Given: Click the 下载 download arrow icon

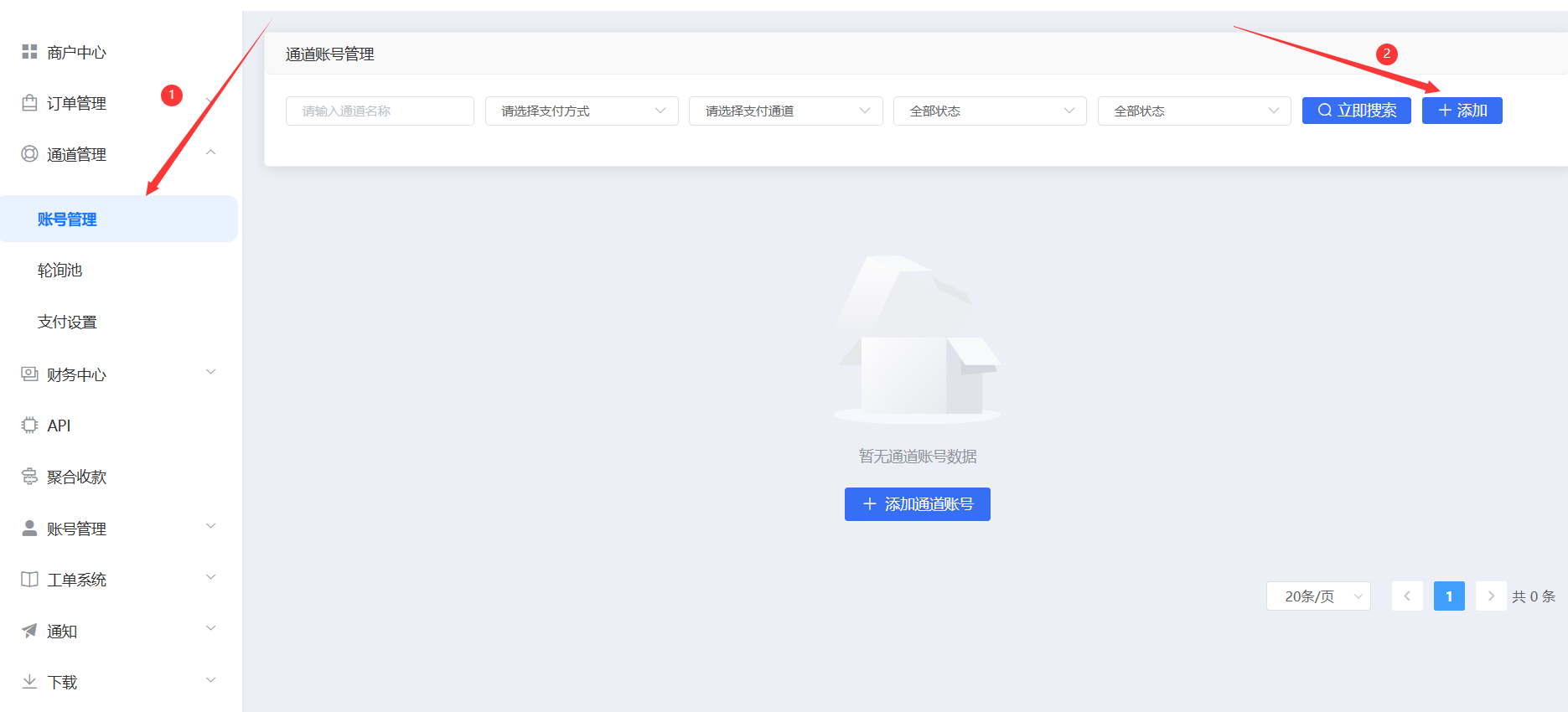Looking at the screenshot, I should click(29, 681).
